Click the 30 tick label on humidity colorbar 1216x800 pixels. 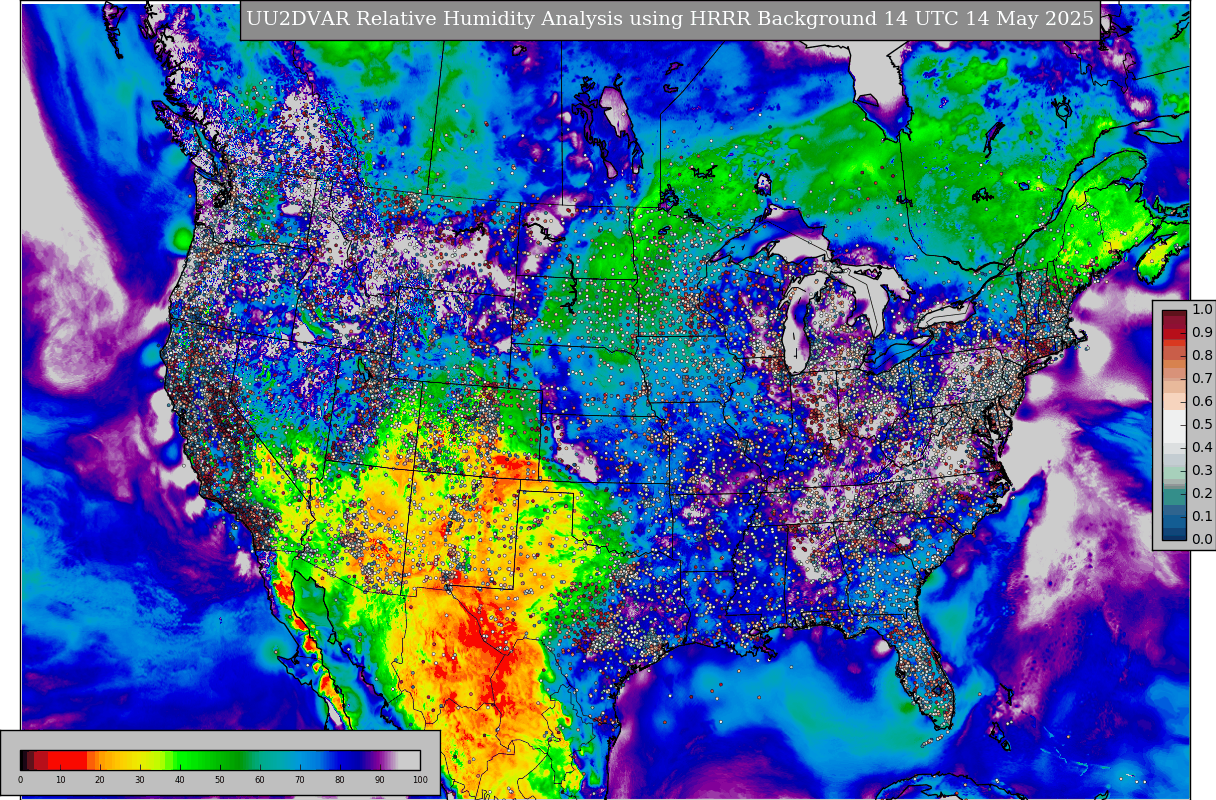pyautogui.click(x=140, y=780)
